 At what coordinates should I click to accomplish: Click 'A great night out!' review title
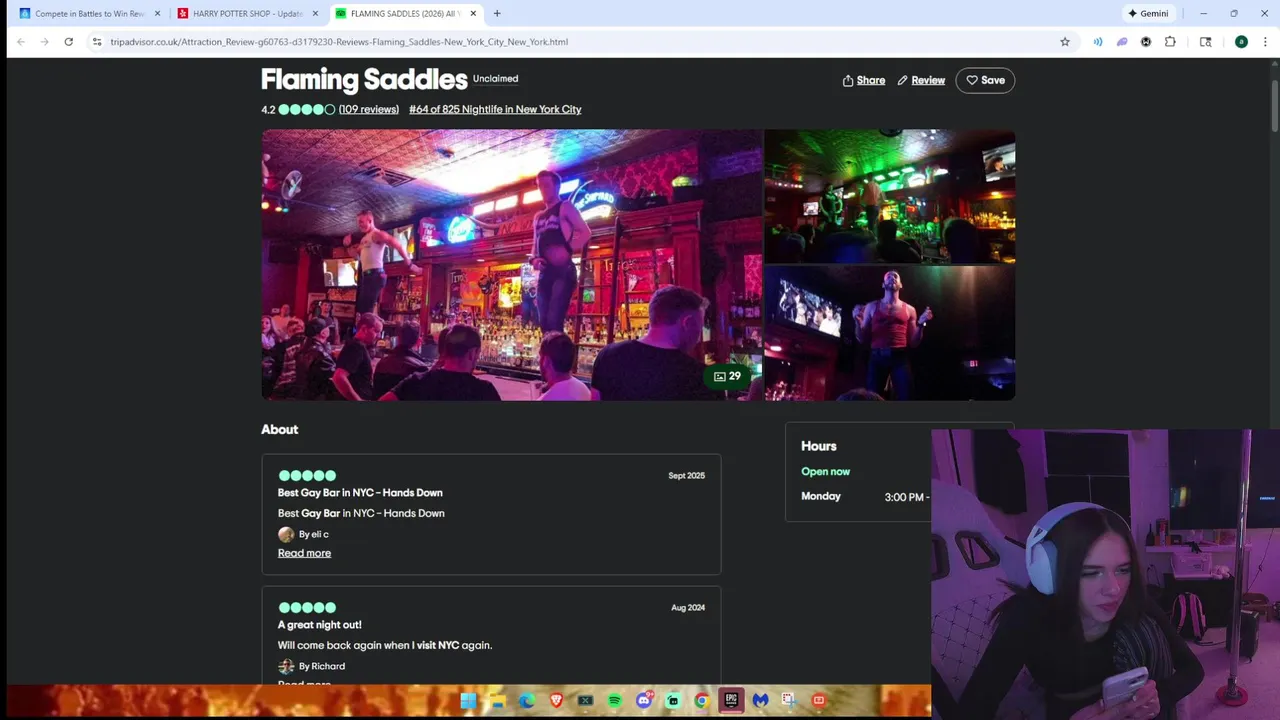coord(320,625)
